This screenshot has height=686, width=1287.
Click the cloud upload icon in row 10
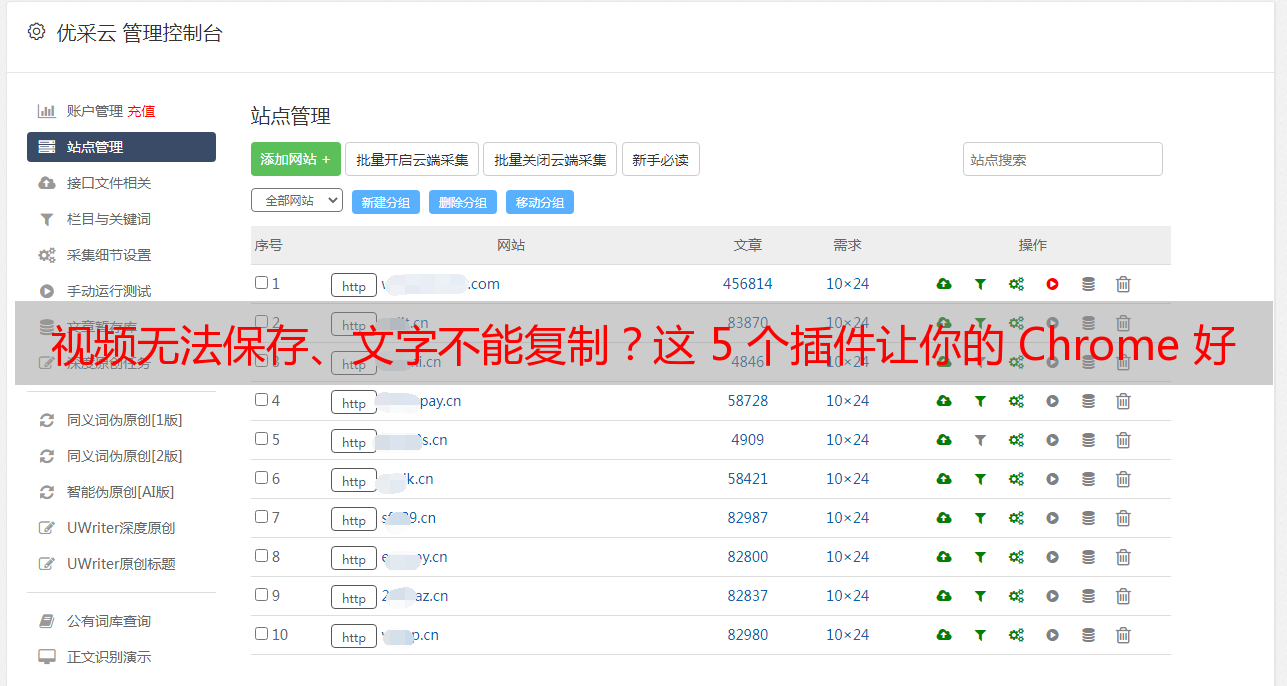(x=944, y=635)
